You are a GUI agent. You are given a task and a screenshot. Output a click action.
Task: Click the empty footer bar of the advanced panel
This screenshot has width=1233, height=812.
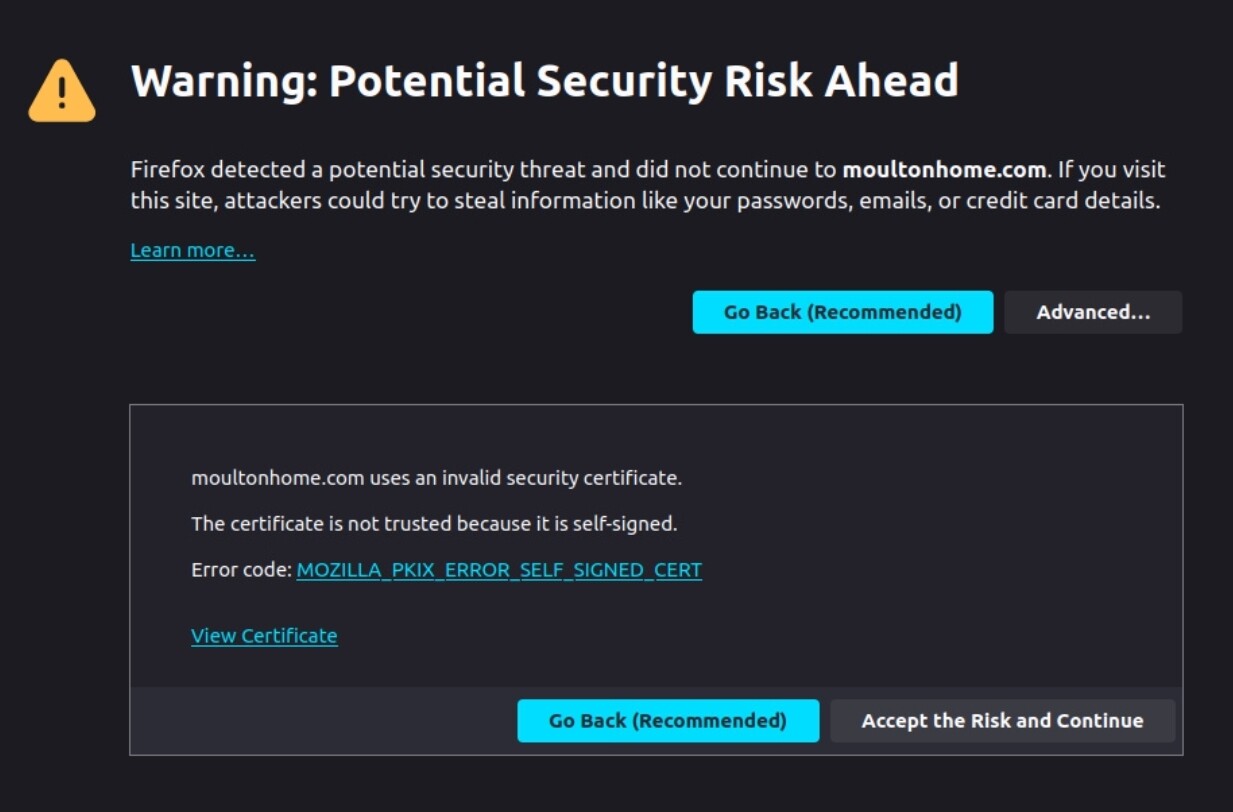coord(320,720)
